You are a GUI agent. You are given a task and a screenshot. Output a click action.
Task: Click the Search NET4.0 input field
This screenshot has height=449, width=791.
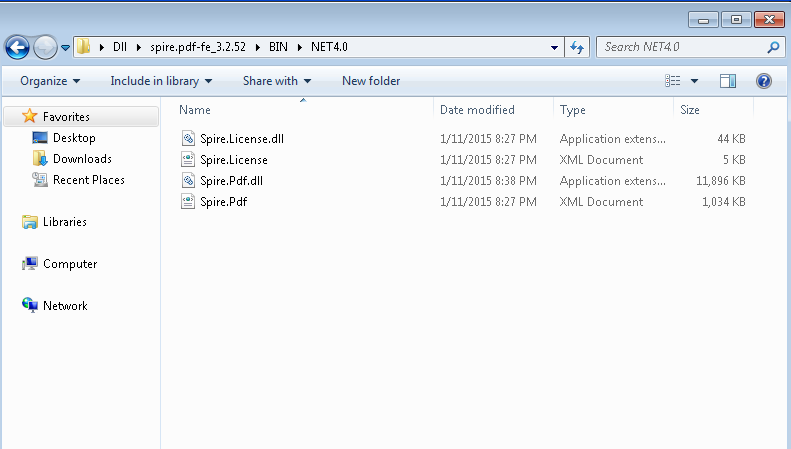[680, 47]
